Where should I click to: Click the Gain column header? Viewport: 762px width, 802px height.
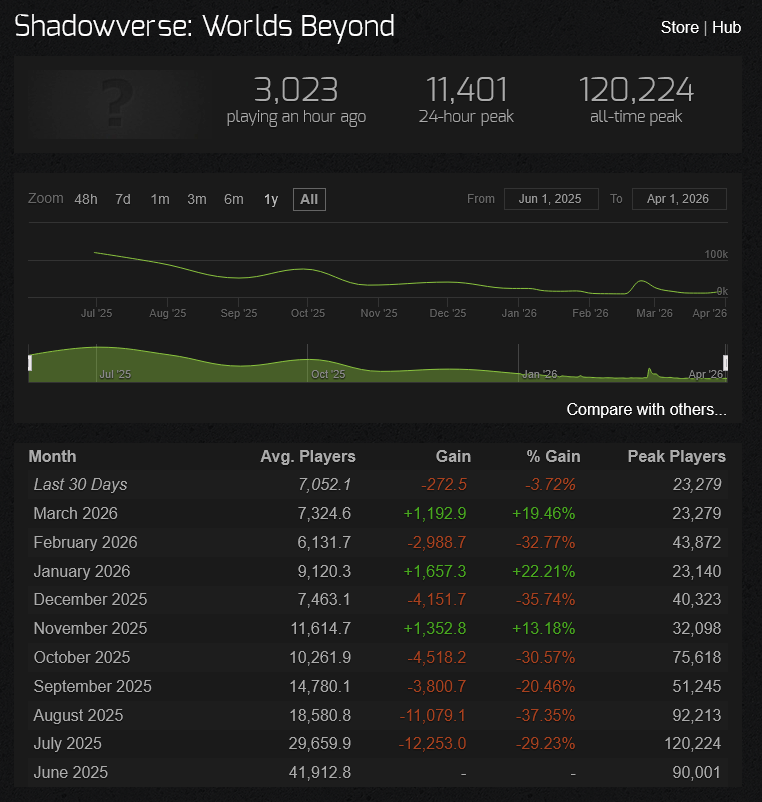[x=453, y=456]
